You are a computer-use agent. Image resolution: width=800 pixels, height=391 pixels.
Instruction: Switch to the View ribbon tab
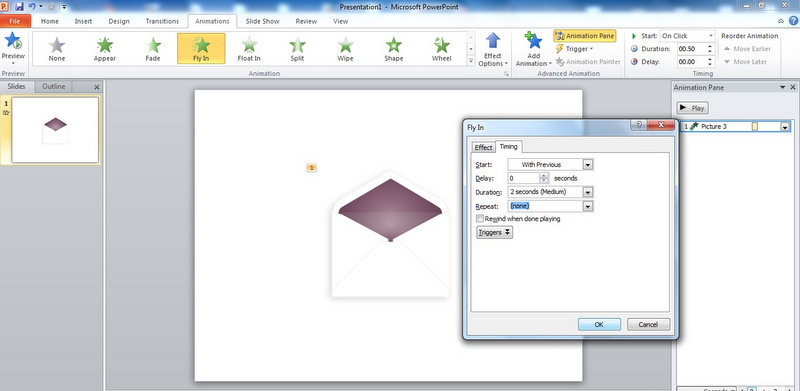coord(340,21)
